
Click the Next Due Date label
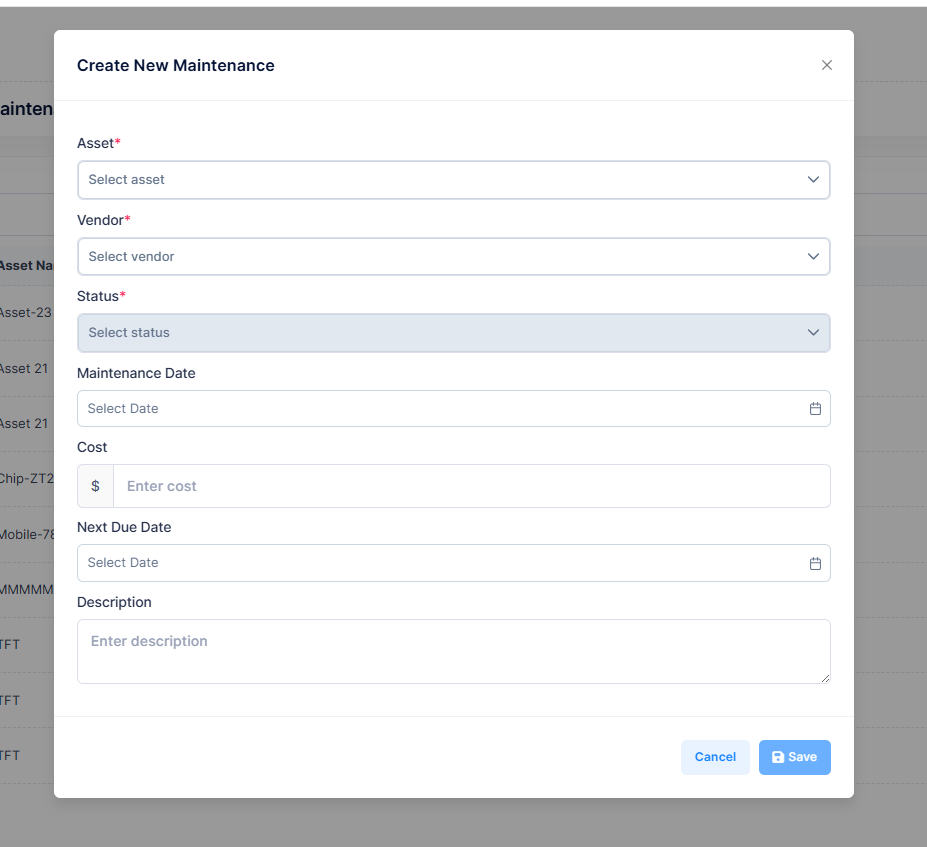124,527
